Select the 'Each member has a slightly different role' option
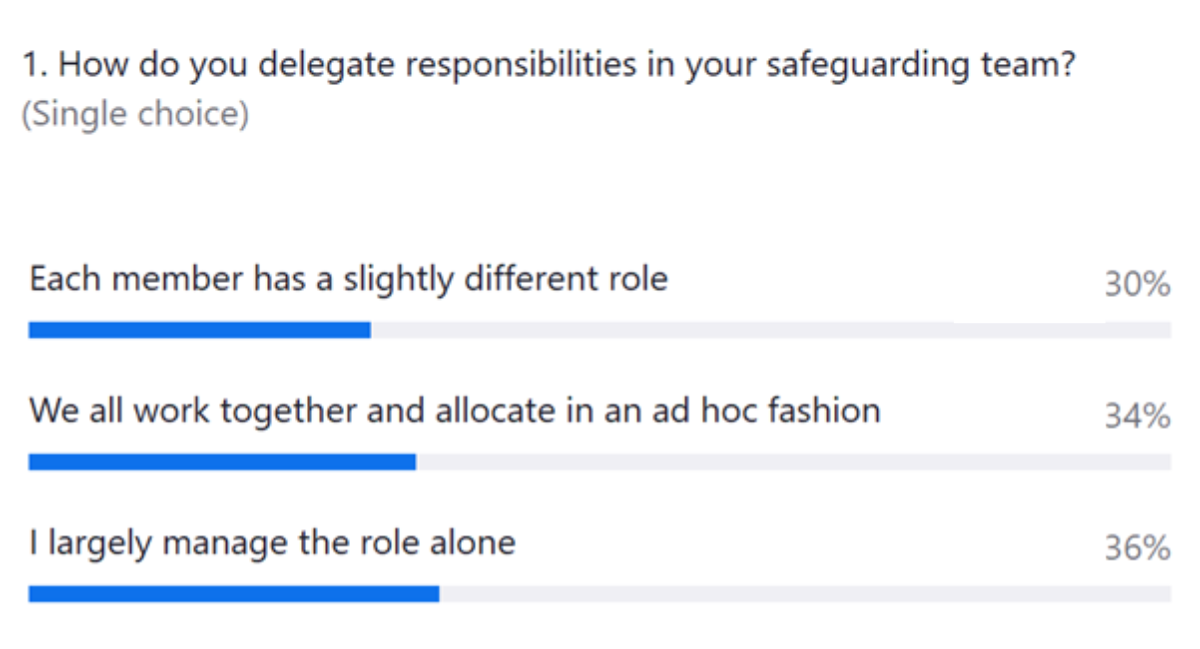The width and height of the screenshot is (1200, 649). point(348,278)
